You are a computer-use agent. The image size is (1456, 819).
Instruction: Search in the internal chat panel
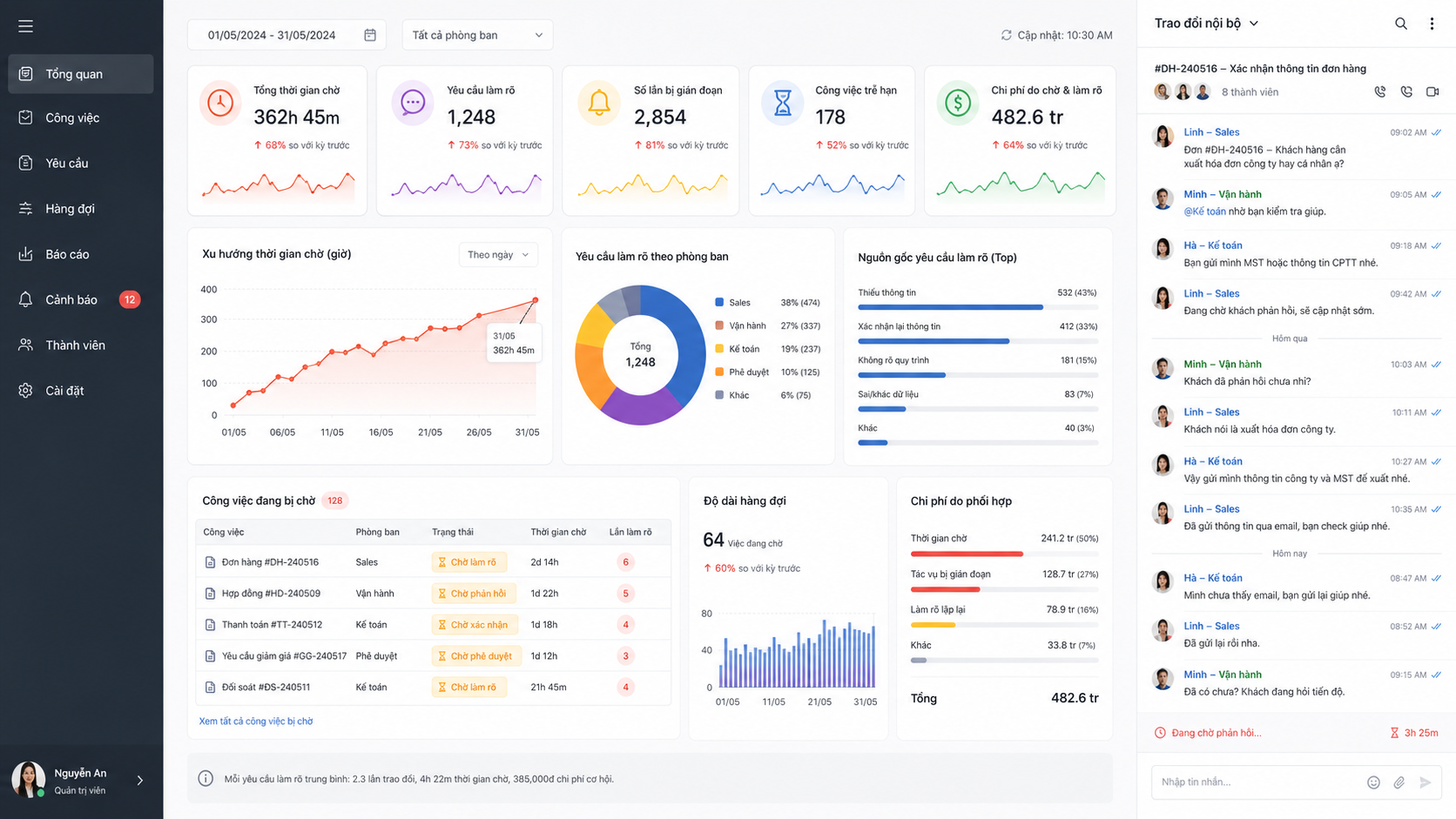pyautogui.click(x=1400, y=23)
